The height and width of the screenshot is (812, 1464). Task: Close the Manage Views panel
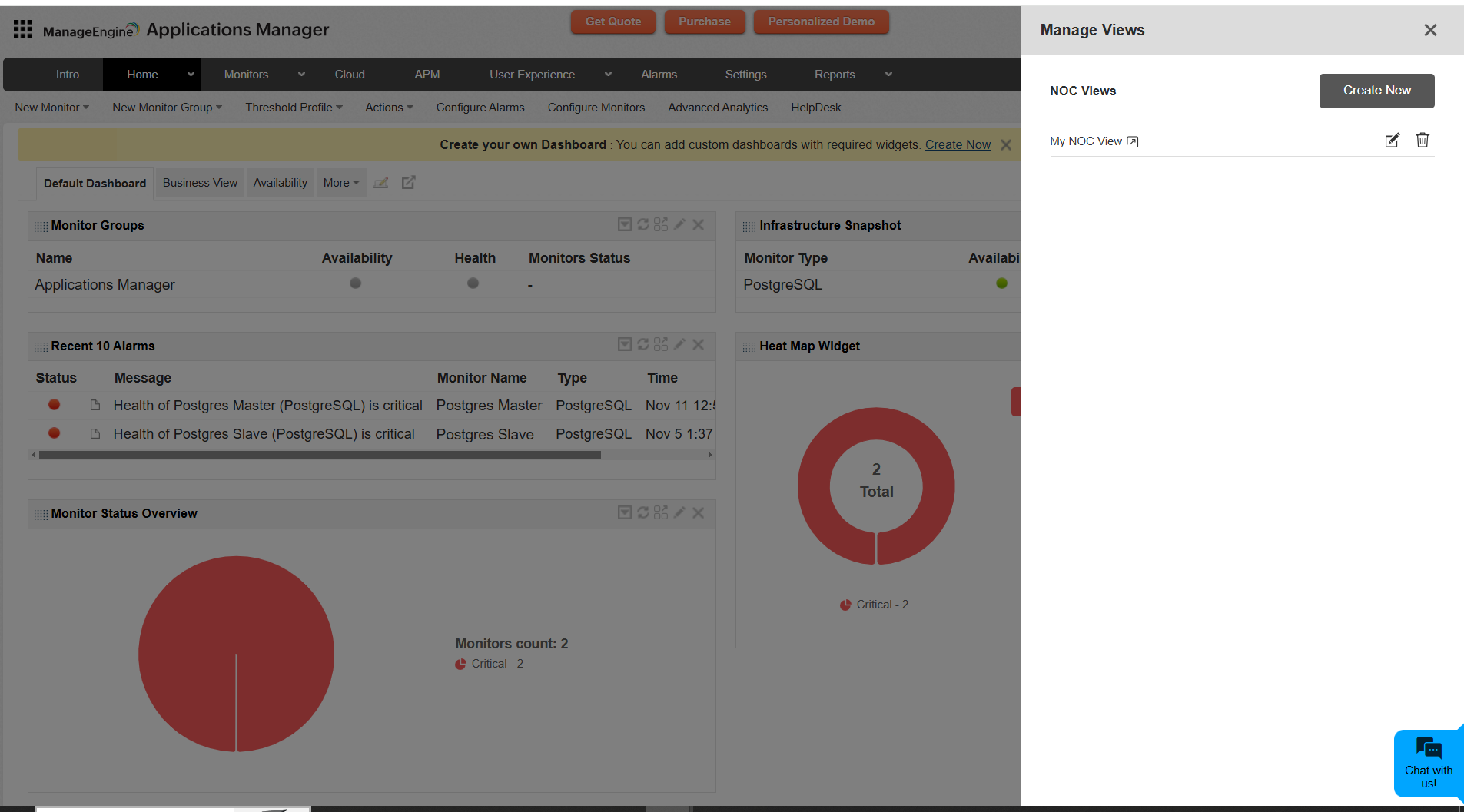pyautogui.click(x=1430, y=30)
